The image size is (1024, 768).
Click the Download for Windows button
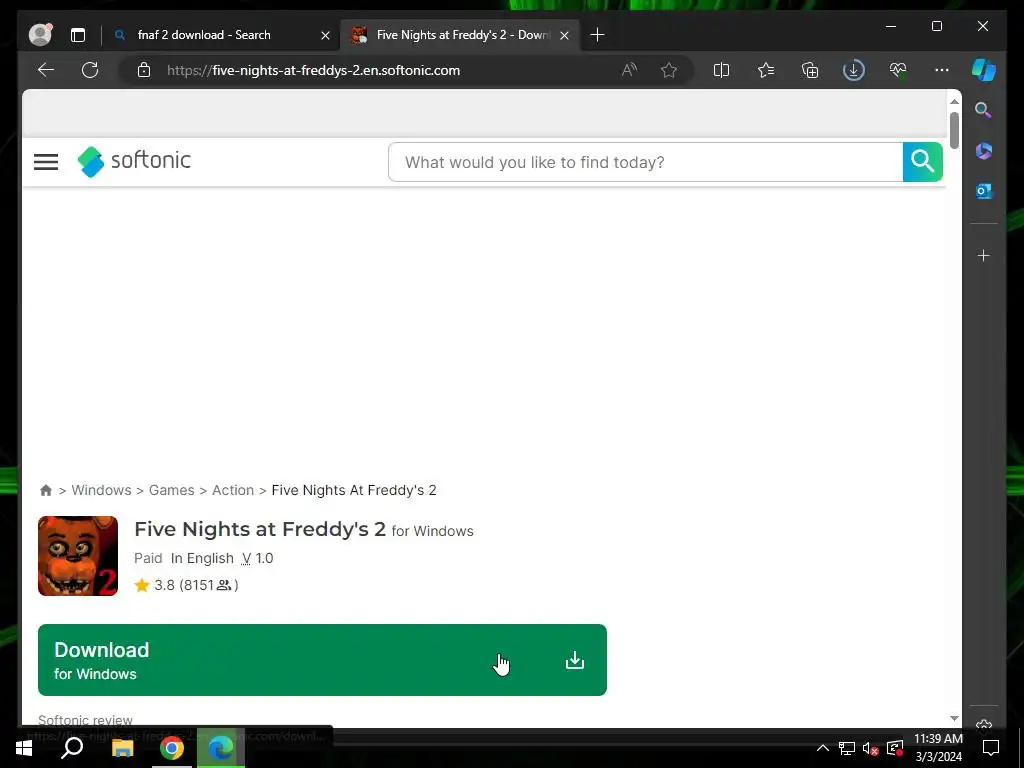pyautogui.click(x=322, y=660)
